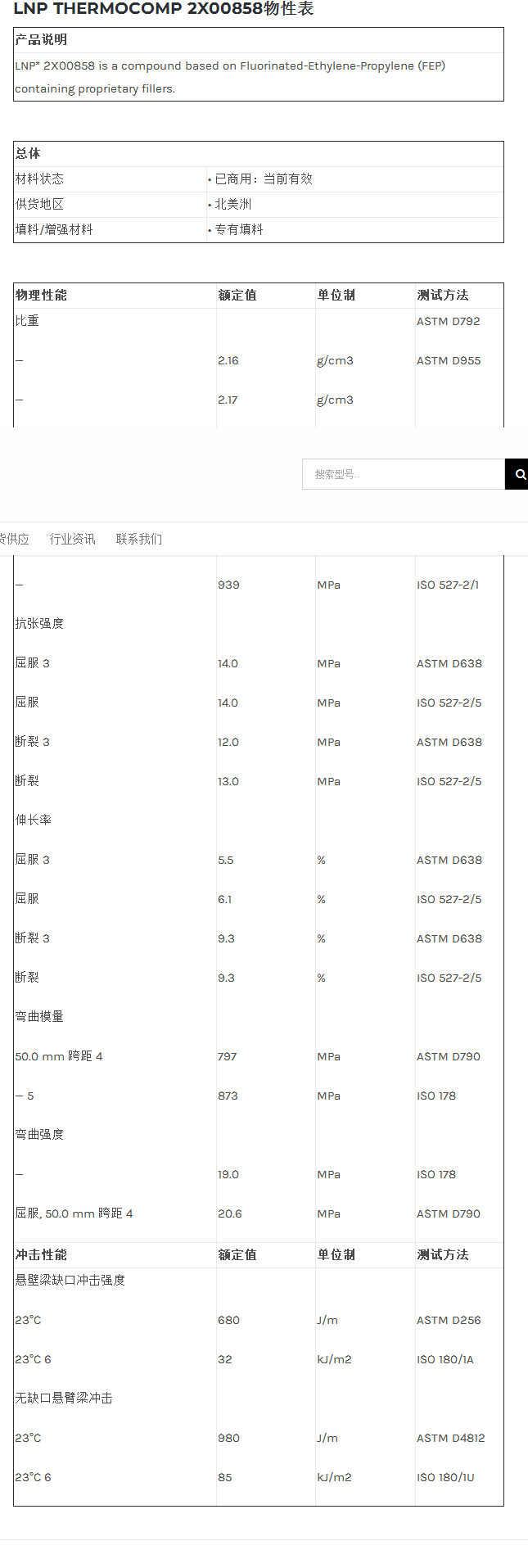This screenshot has width=528, height=1568.
Task: Click the ASTM D4812 test method cell
Action: click(x=450, y=1438)
